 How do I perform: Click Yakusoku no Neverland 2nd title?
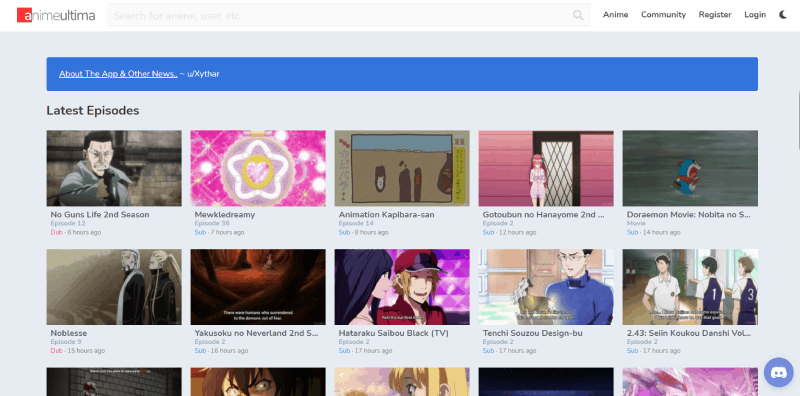click(x=257, y=333)
